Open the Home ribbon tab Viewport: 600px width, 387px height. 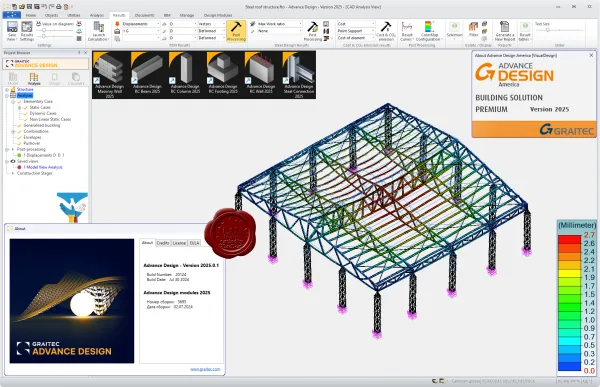coord(31,15)
